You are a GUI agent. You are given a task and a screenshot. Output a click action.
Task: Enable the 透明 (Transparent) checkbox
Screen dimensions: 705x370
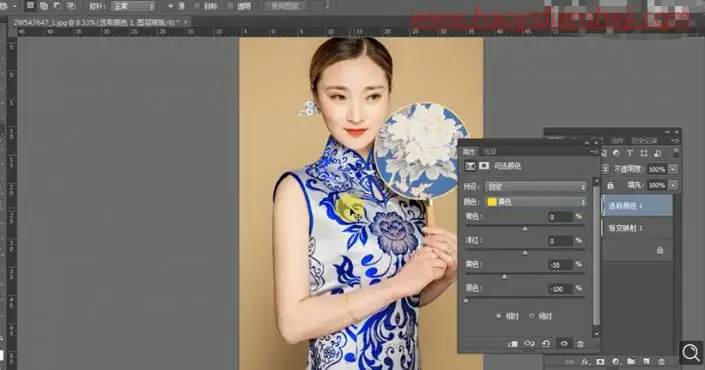point(231,6)
